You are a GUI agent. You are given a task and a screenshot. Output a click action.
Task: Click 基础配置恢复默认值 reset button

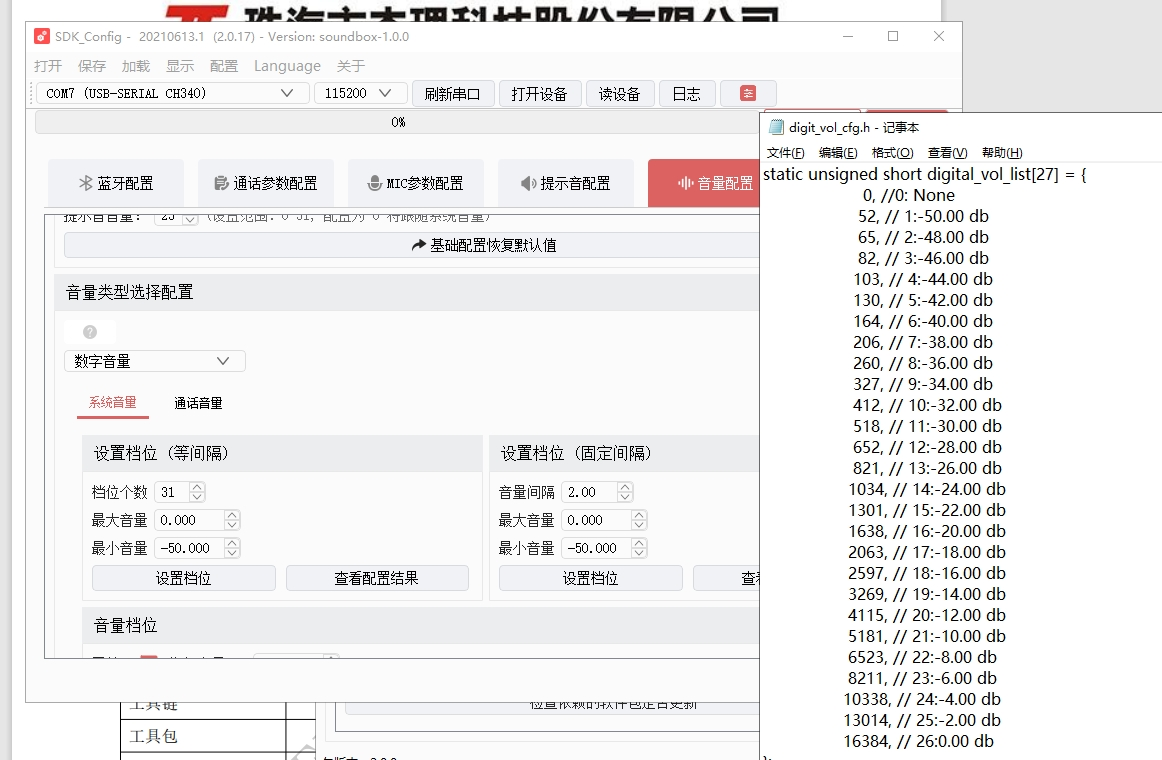pos(412,245)
